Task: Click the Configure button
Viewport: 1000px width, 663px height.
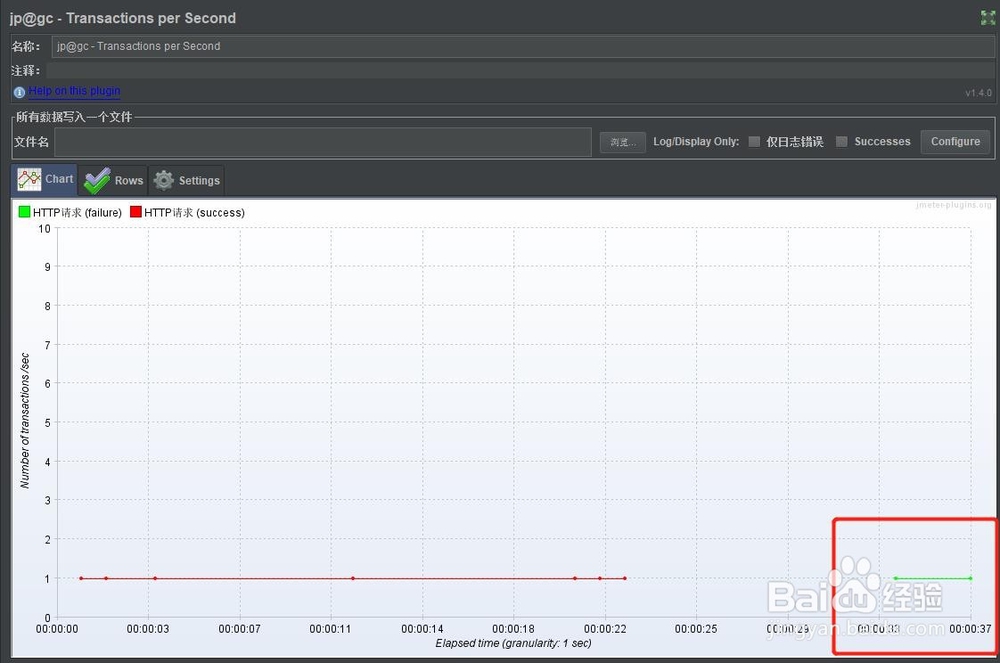Action: click(x=955, y=142)
